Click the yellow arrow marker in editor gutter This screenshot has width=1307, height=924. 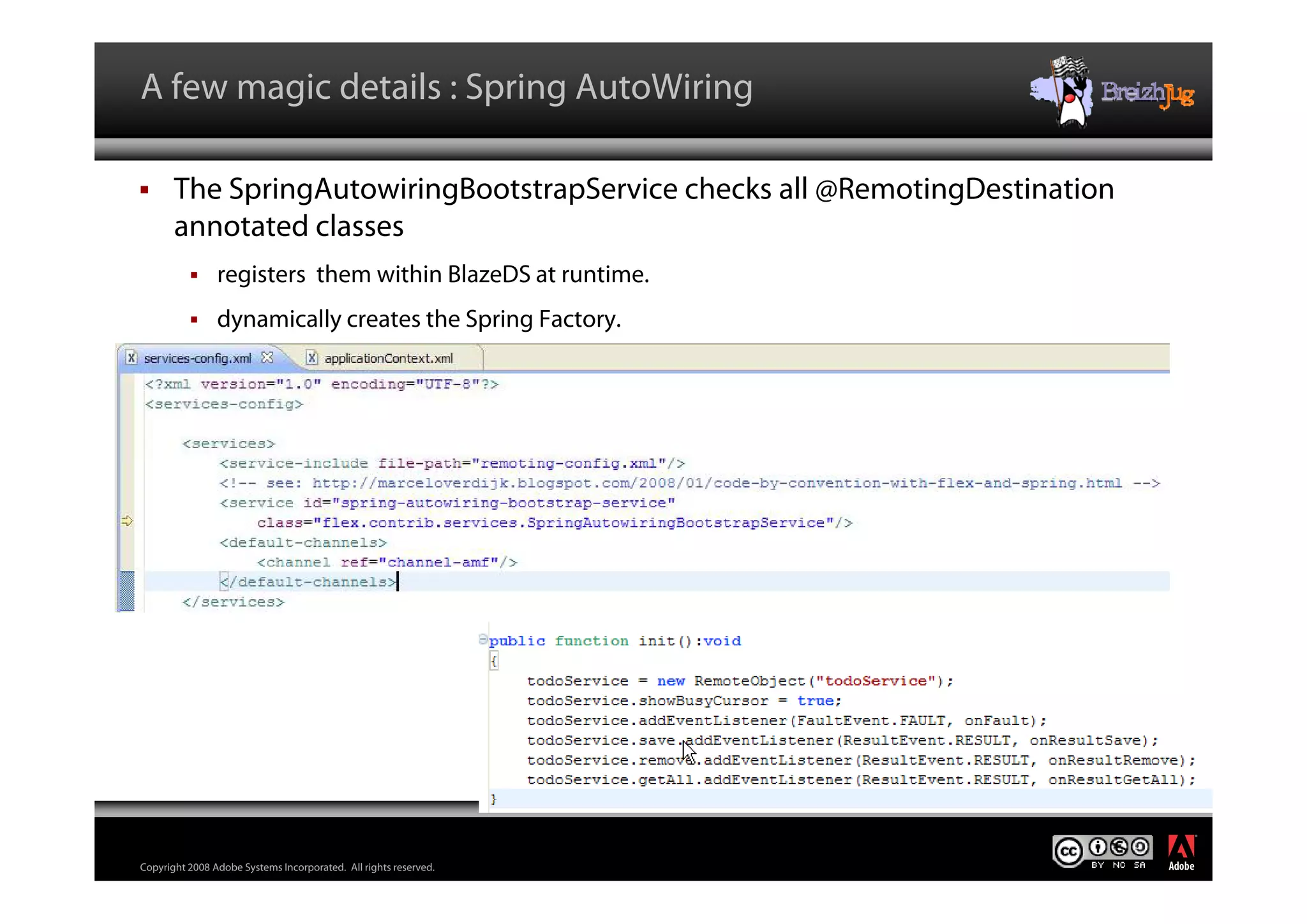pos(127,521)
